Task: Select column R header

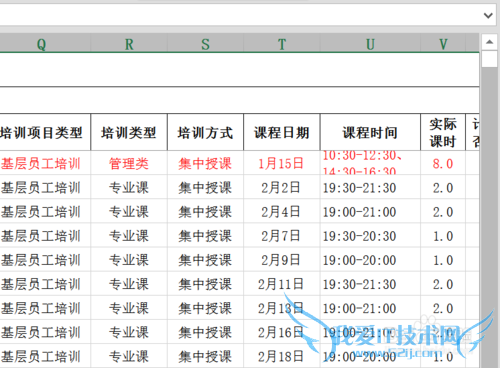Action: 129,44
